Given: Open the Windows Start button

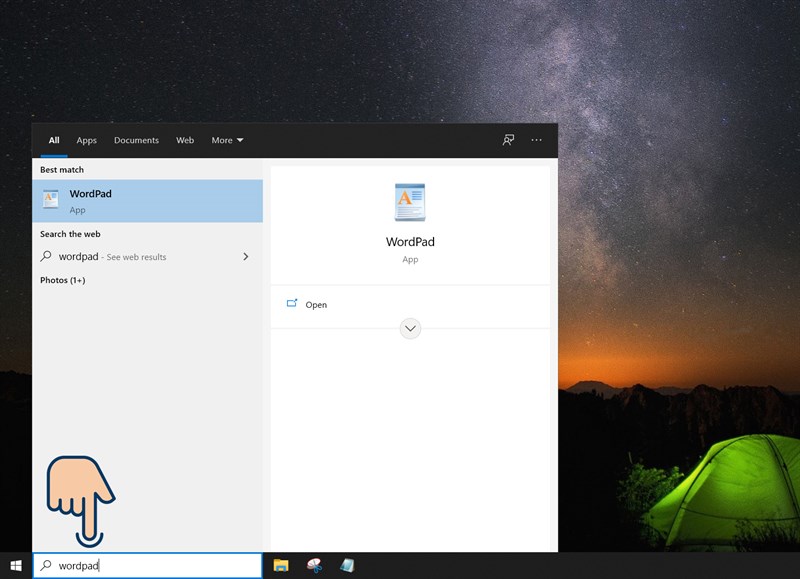Looking at the screenshot, I should point(16,565).
